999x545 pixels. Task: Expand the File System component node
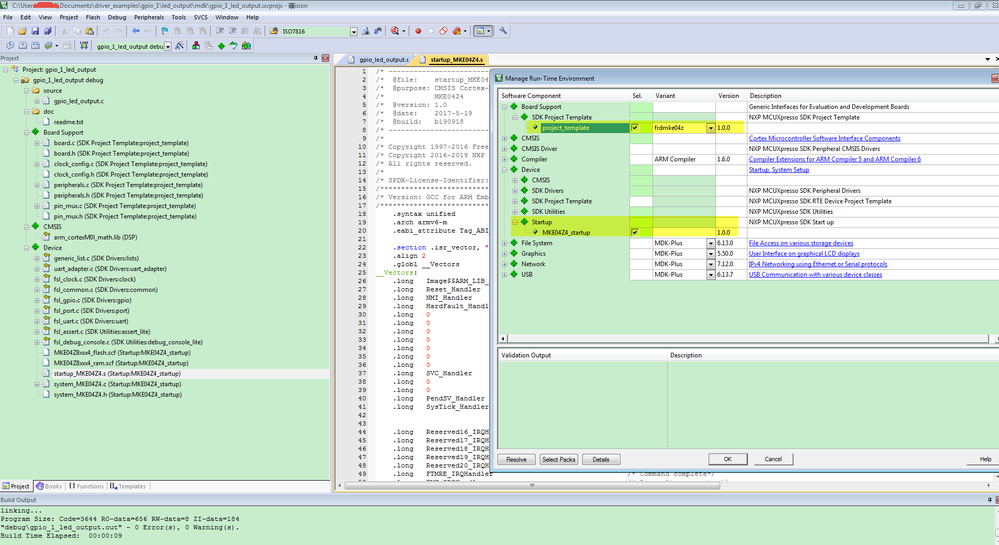coord(504,243)
